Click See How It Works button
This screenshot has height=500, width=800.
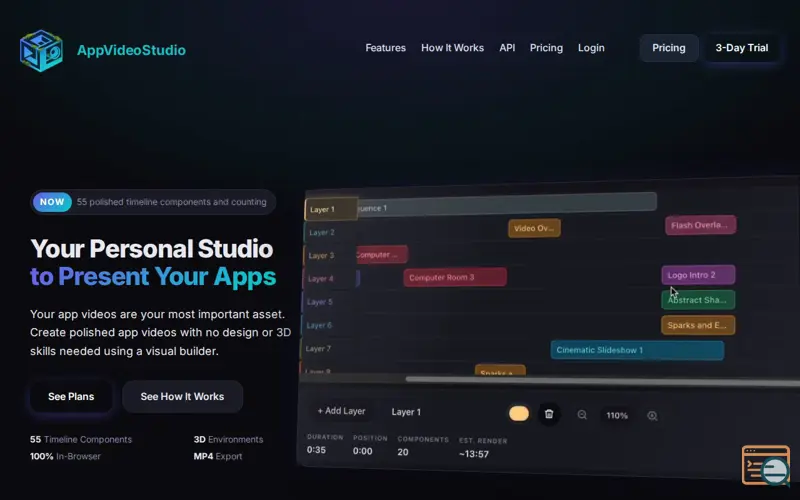point(182,396)
